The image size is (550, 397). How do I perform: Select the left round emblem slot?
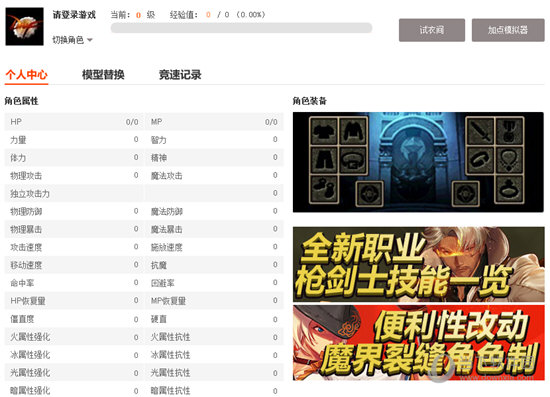369,194
